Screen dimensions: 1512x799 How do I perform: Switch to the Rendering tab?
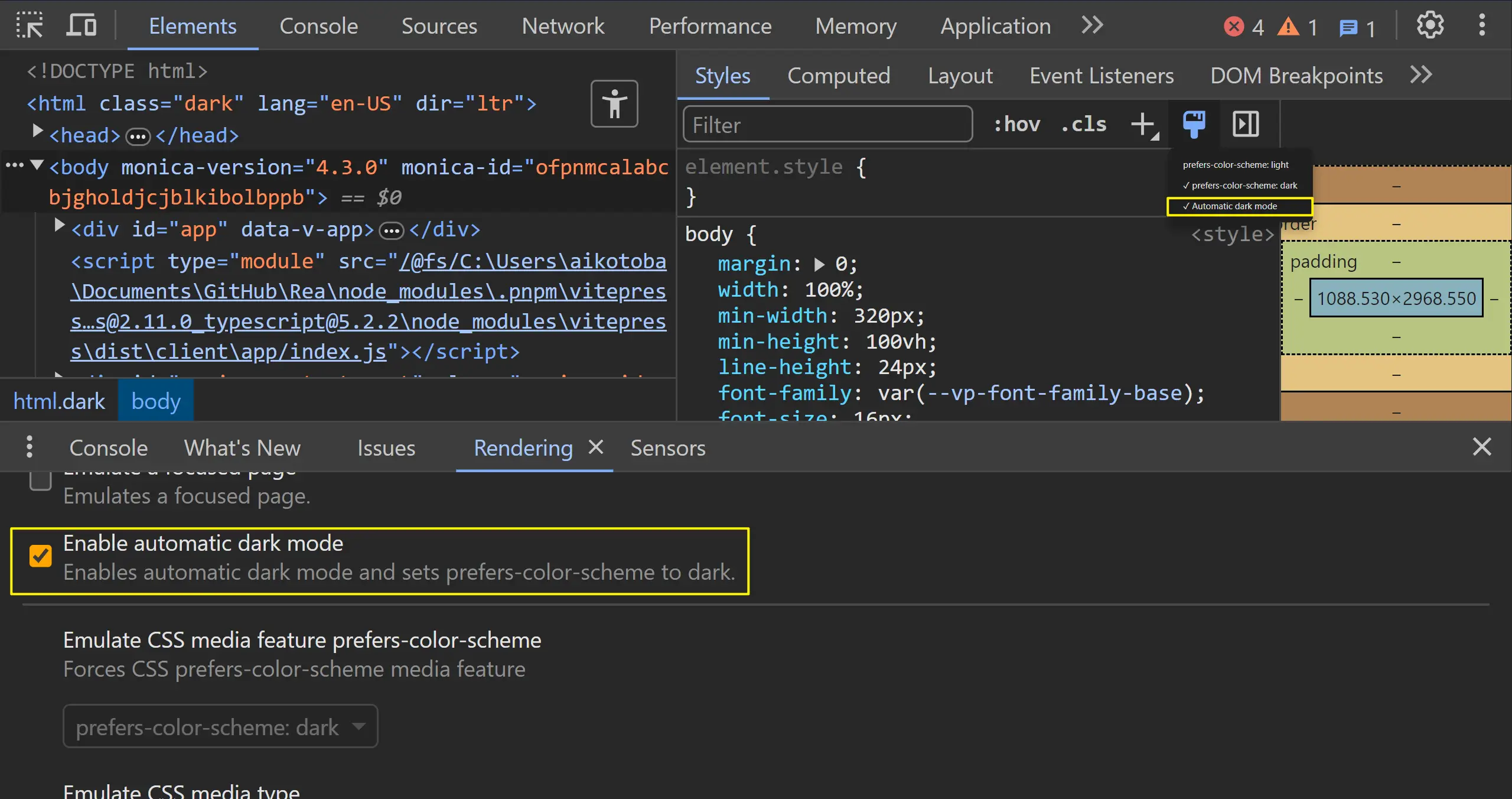pos(524,447)
